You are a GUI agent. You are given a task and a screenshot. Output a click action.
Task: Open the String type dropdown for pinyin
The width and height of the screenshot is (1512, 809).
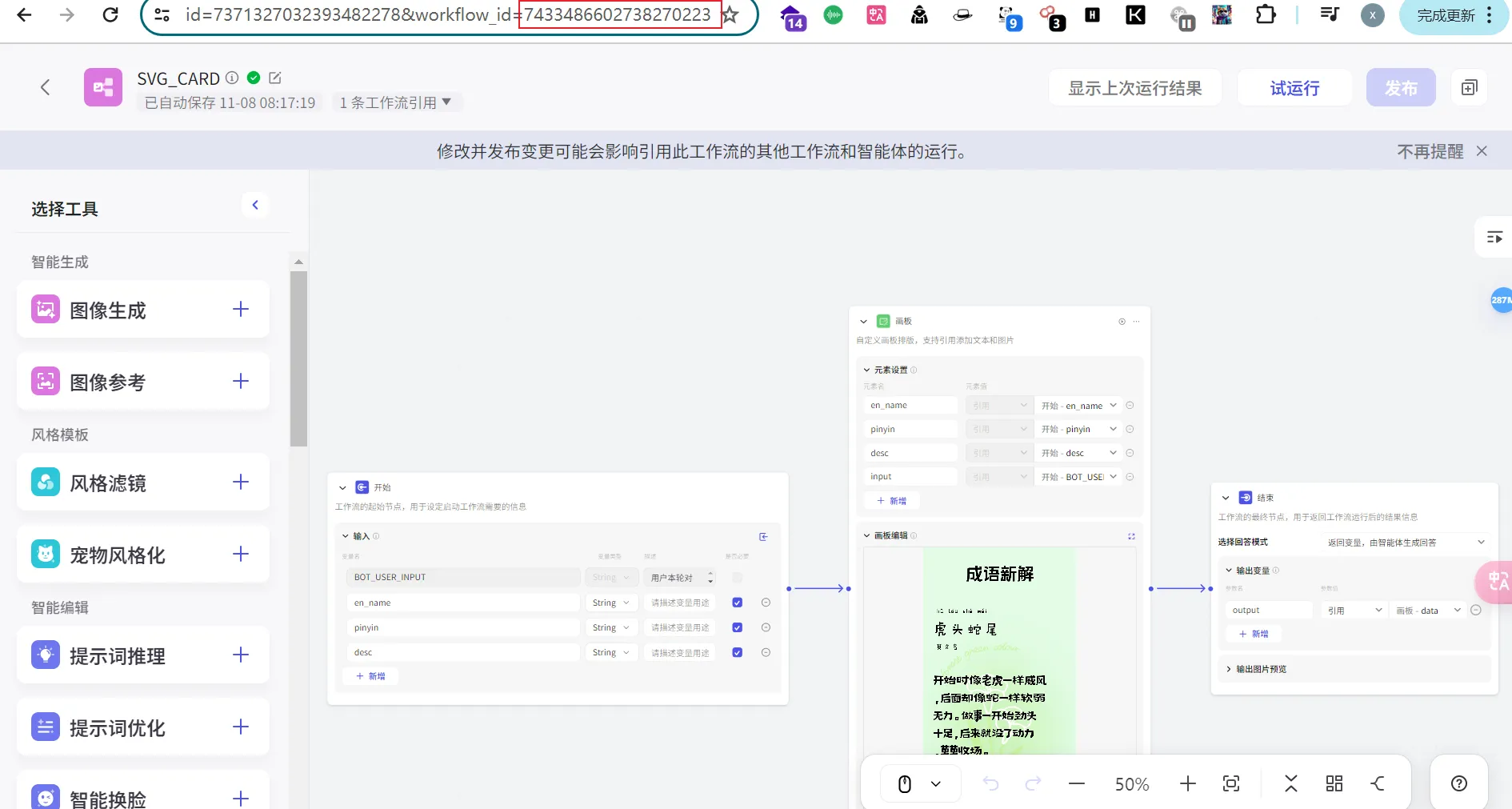click(x=611, y=627)
